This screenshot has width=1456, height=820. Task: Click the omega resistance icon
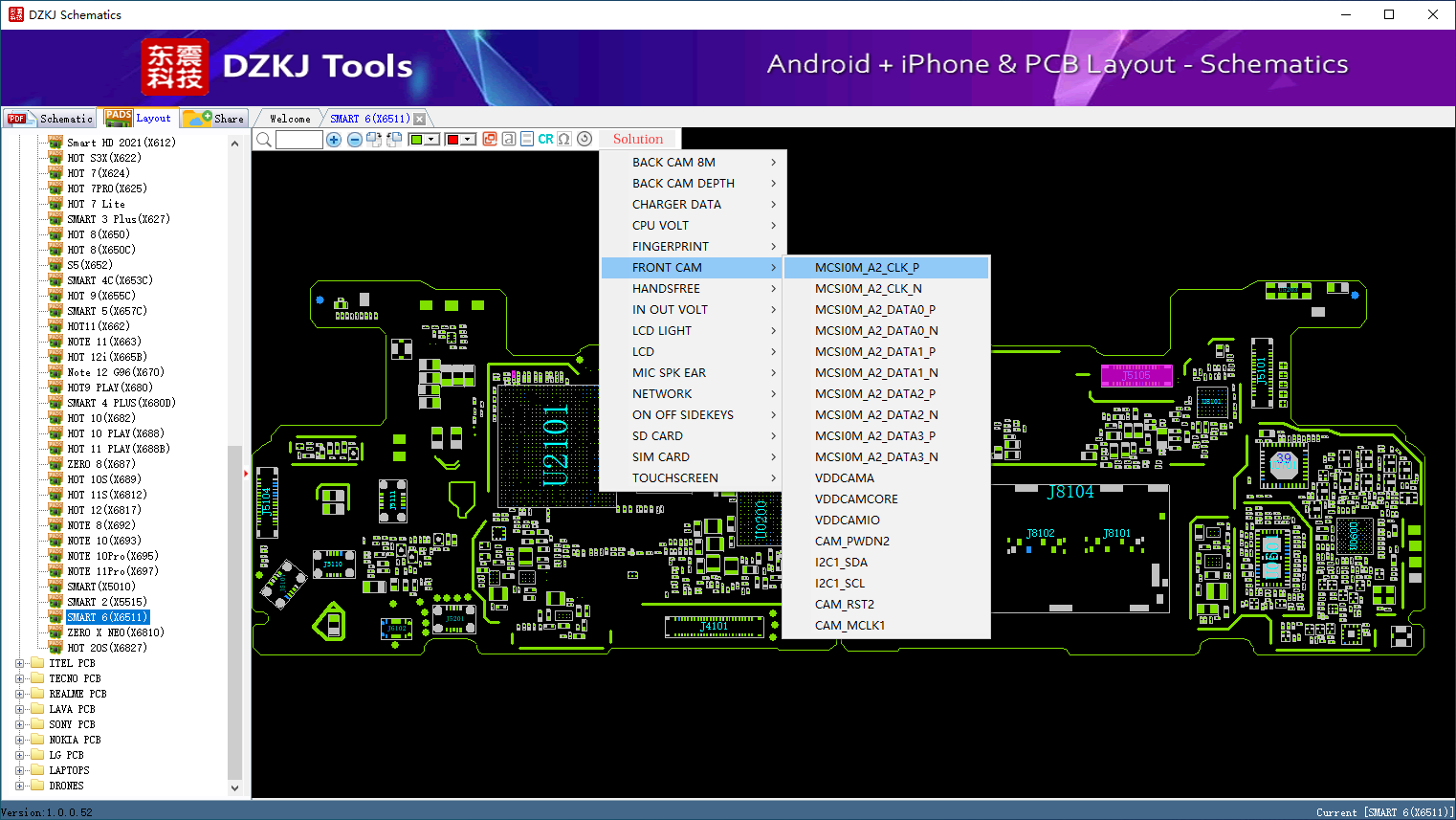point(564,139)
